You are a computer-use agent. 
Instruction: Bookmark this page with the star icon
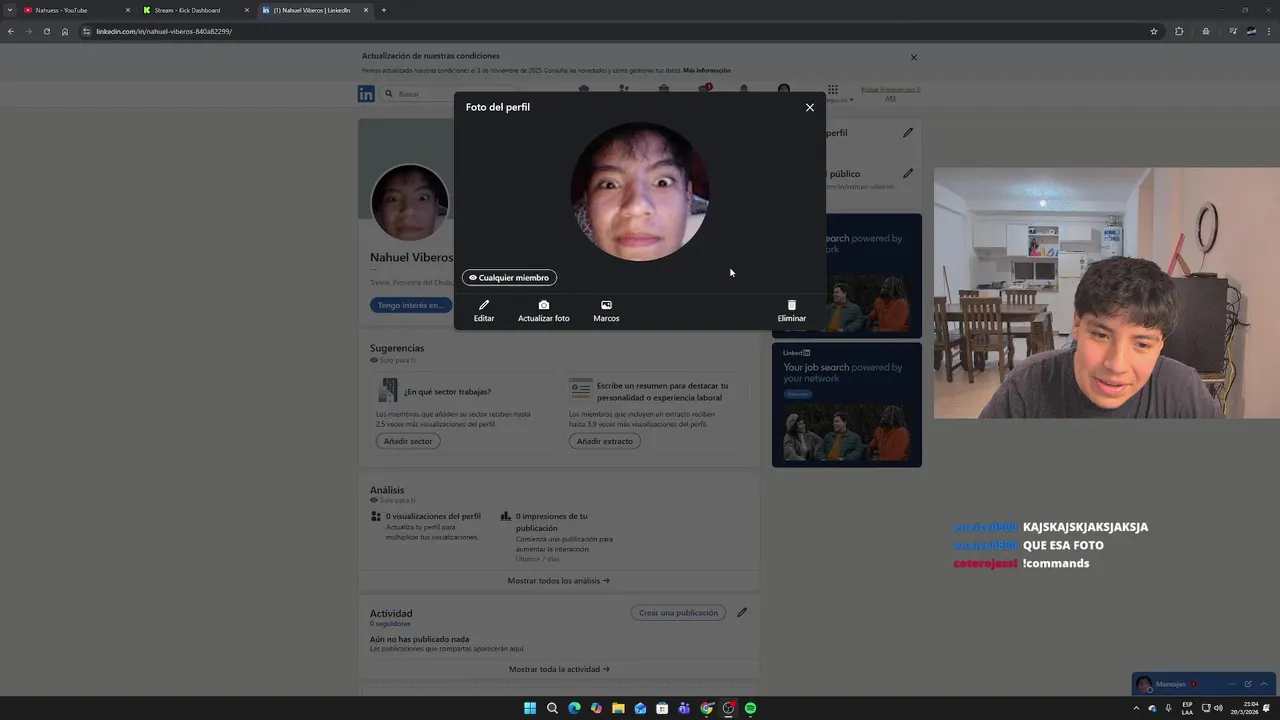[1154, 31]
